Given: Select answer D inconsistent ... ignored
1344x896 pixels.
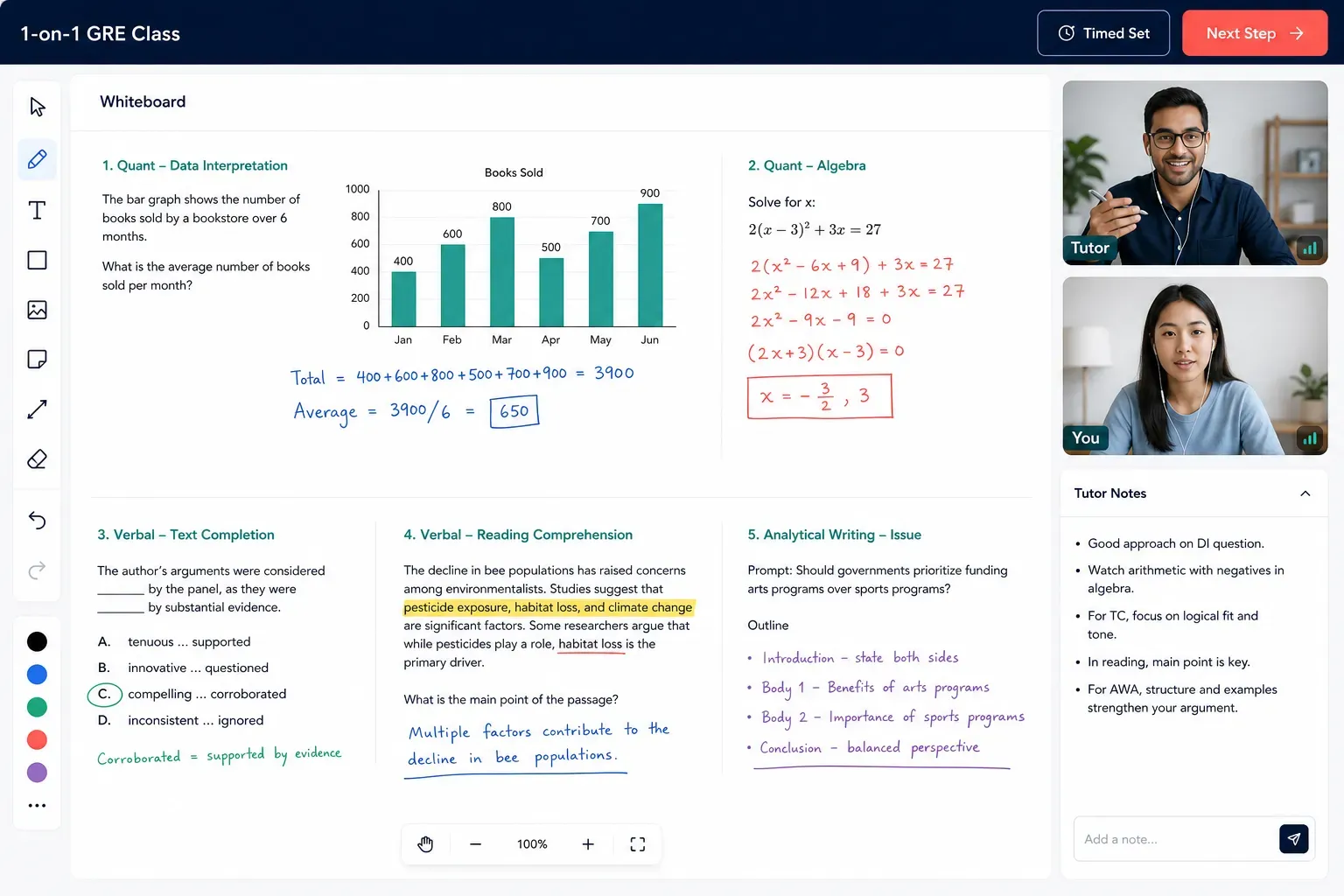Looking at the screenshot, I should pos(180,720).
